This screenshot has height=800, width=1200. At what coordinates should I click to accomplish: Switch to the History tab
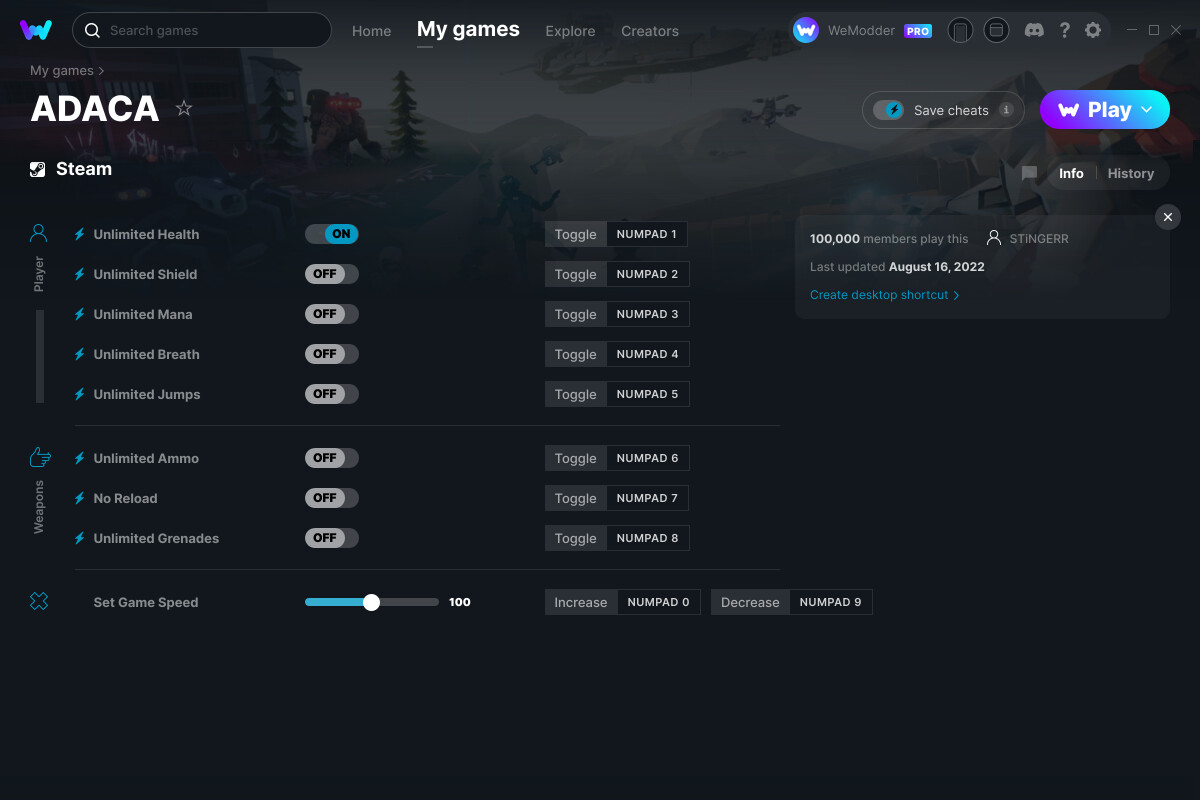pos(1130,173)
